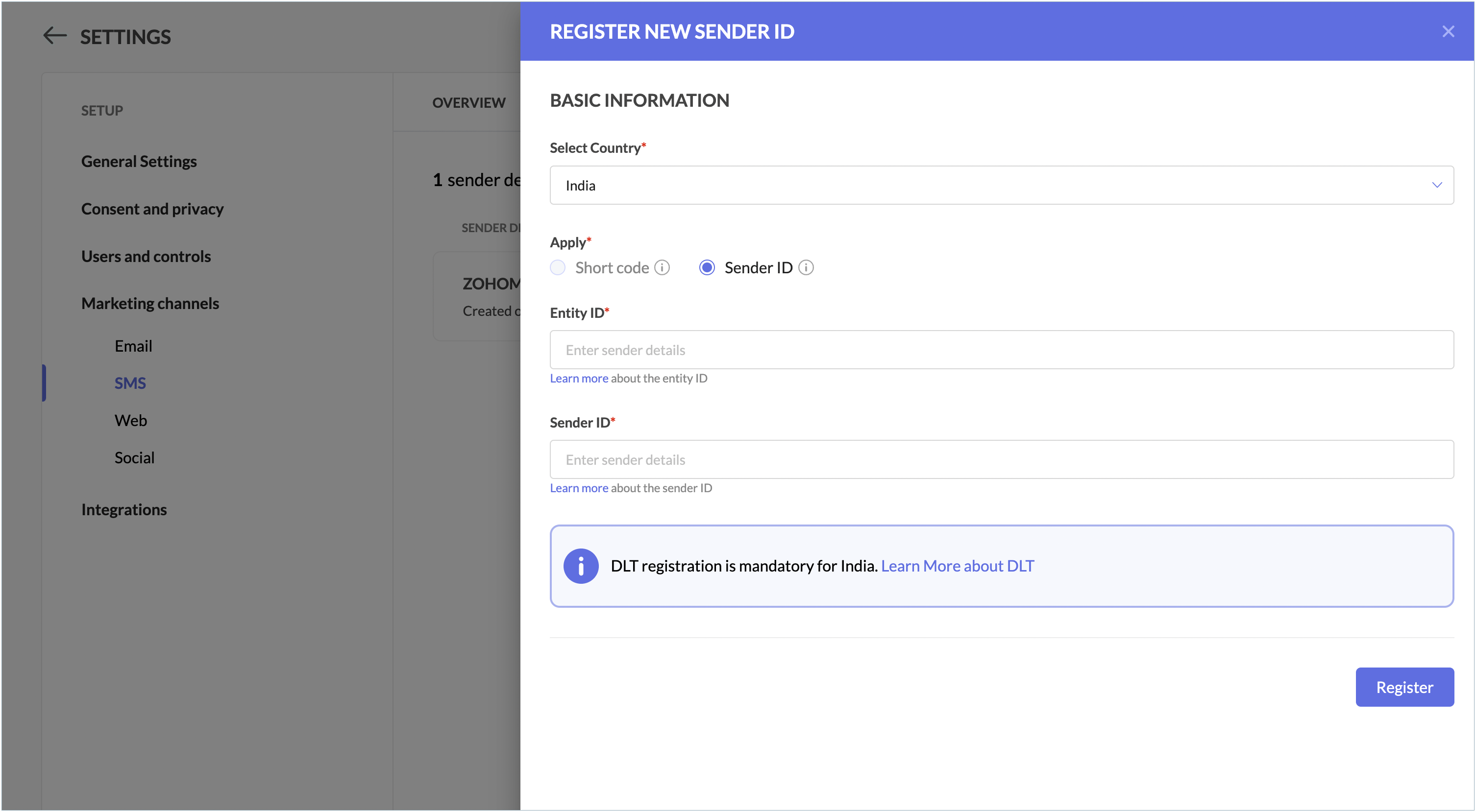Open Consent and privacy settings
The height and width of the screenshot is (812, 1476).
[x=152, y=209]
